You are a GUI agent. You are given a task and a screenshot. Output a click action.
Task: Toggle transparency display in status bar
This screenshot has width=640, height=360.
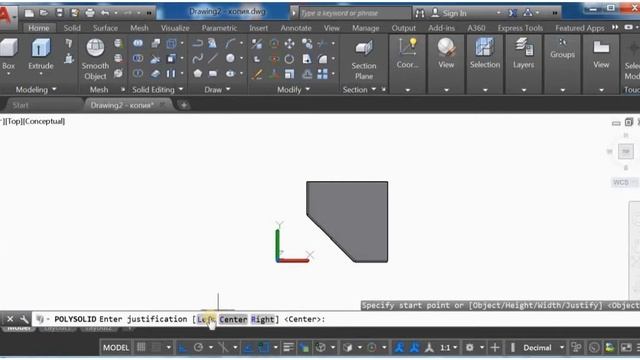click(304, 348)
